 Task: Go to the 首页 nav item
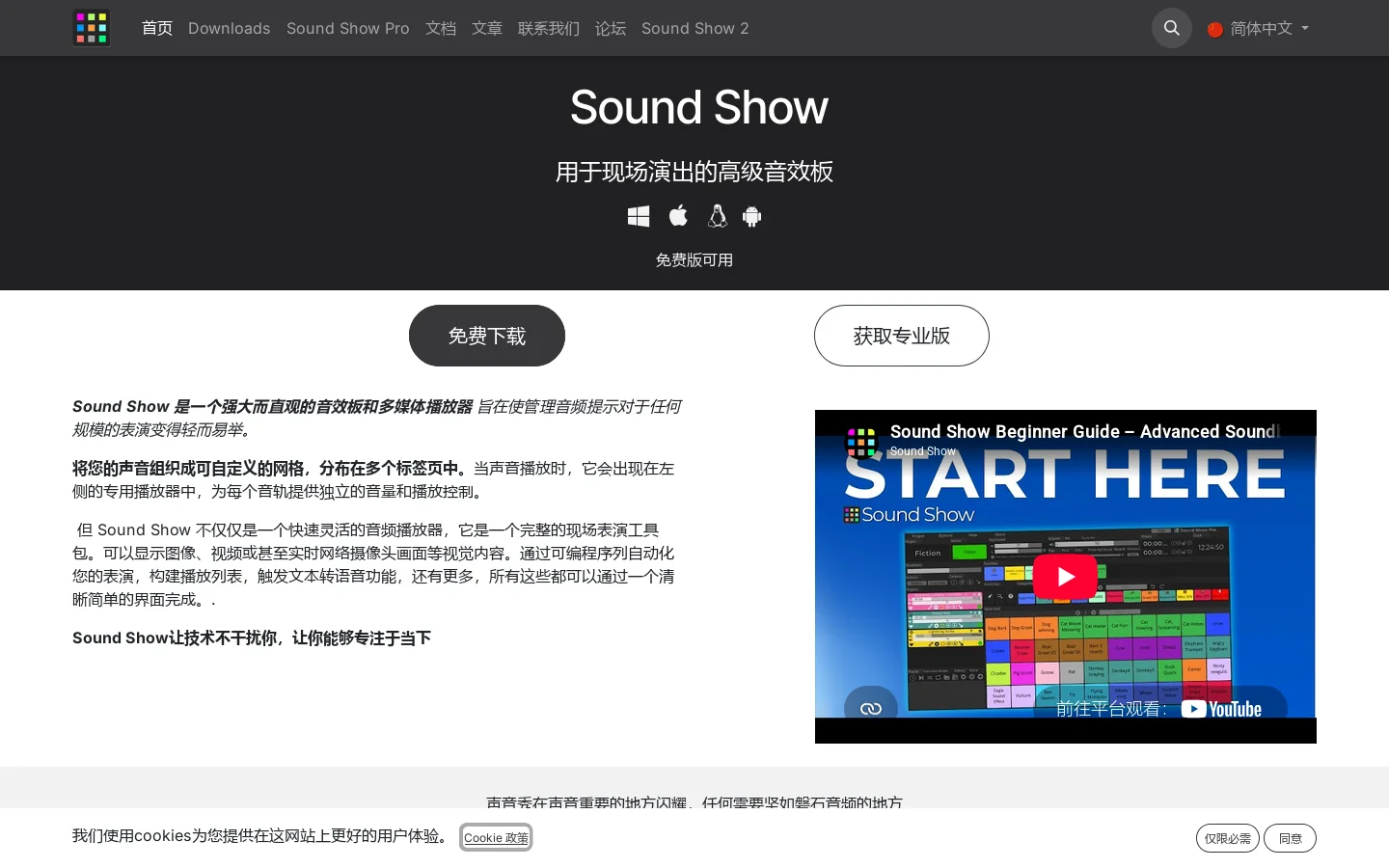pos(157,28)
